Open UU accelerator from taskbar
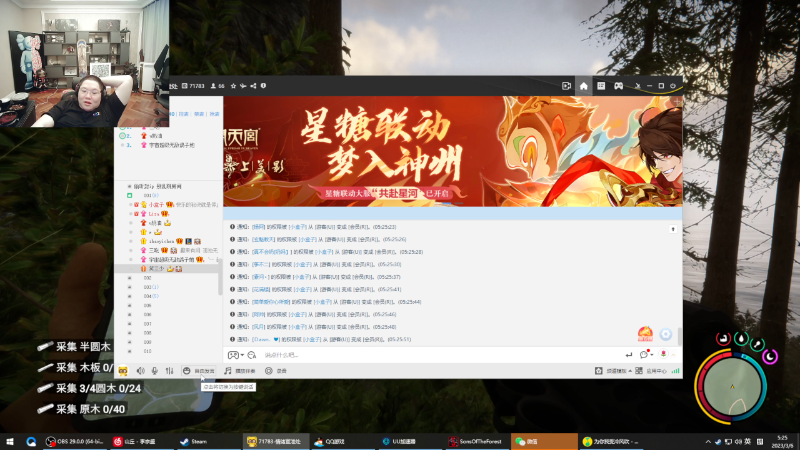 coord(410,442)
